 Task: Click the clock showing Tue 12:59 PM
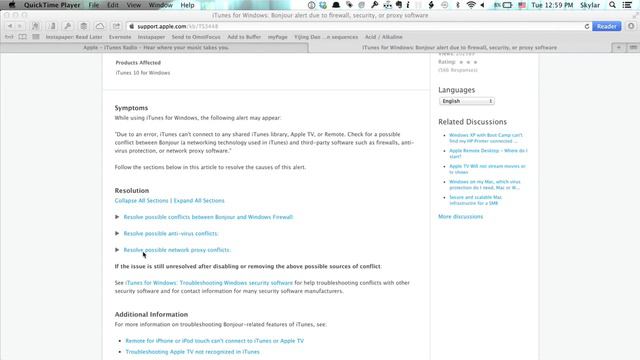(552, 5)
